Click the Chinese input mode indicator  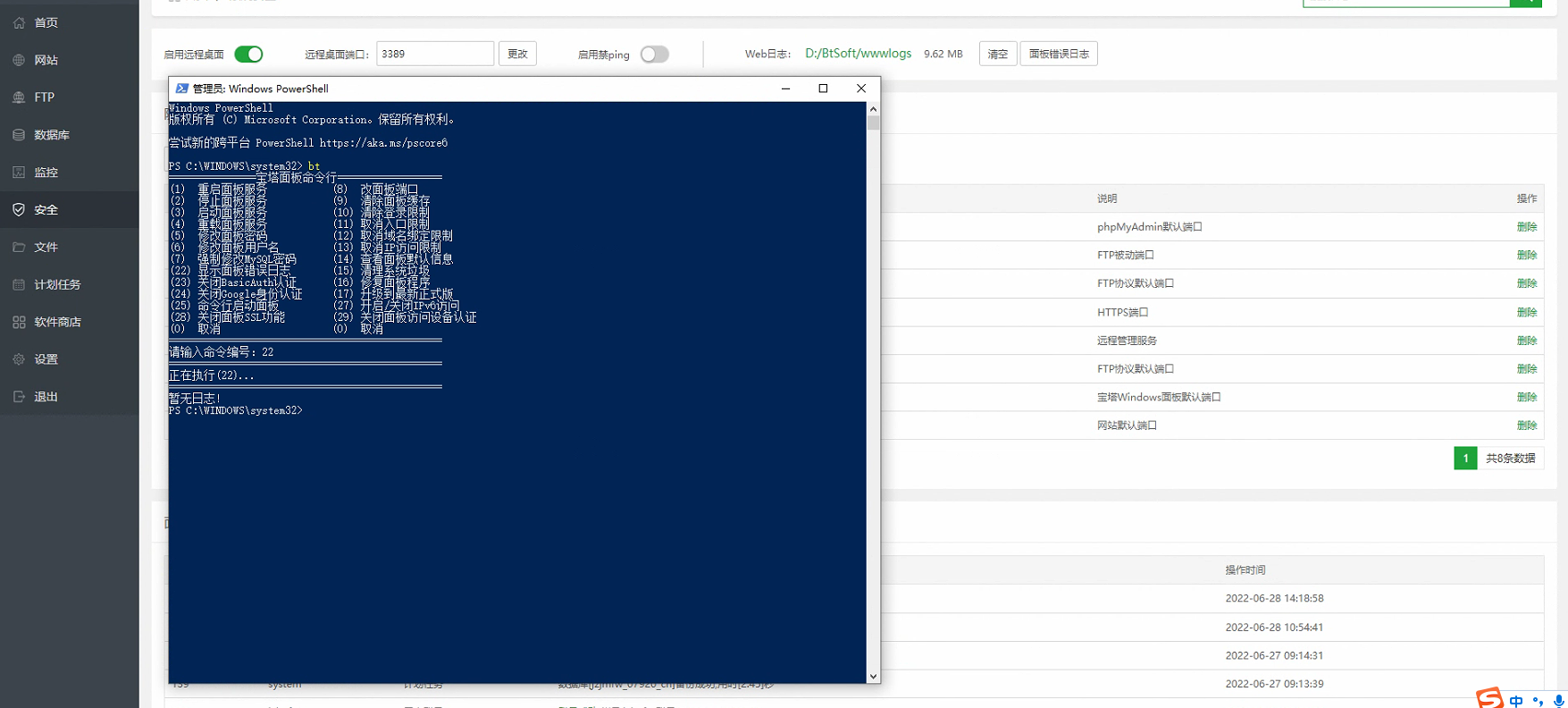[x=1516, y=701]
